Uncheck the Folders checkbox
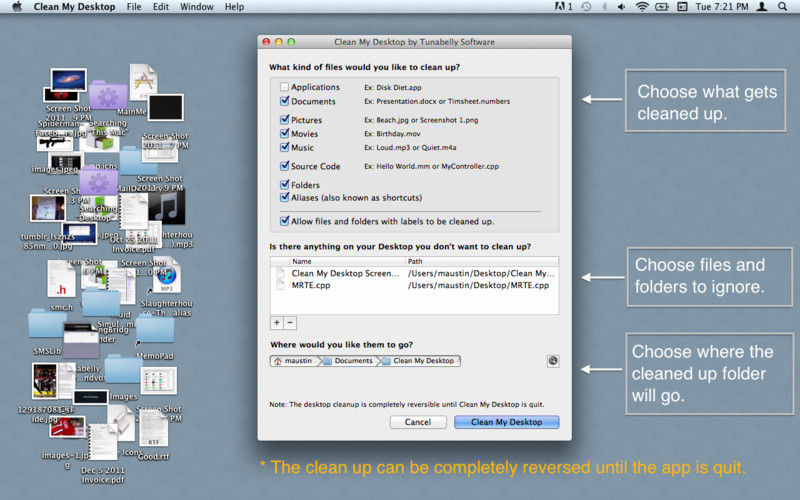Screen dimensions: 800x500 [x=284, y=184]
